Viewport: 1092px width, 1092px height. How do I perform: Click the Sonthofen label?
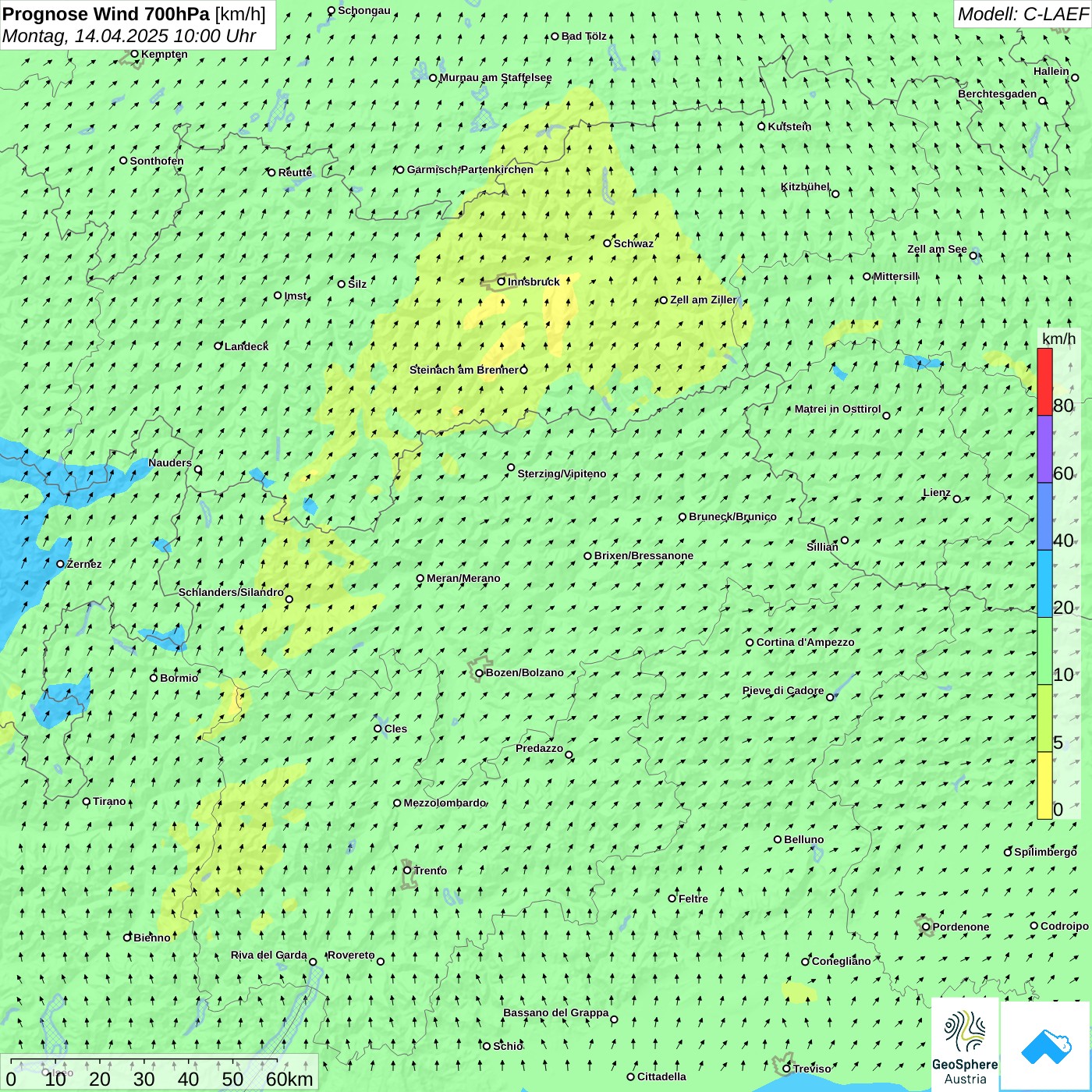(x=157, y=161)
